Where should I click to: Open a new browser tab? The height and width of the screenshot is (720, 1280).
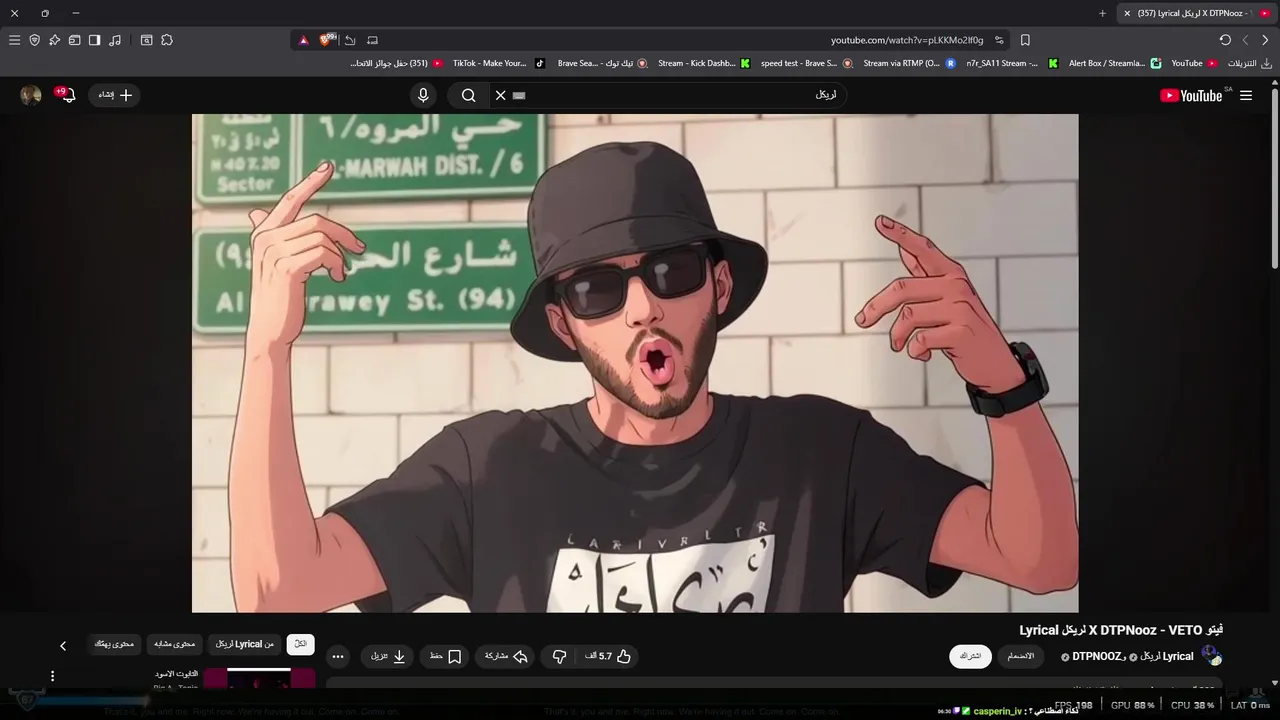(x=1102, y=13)
